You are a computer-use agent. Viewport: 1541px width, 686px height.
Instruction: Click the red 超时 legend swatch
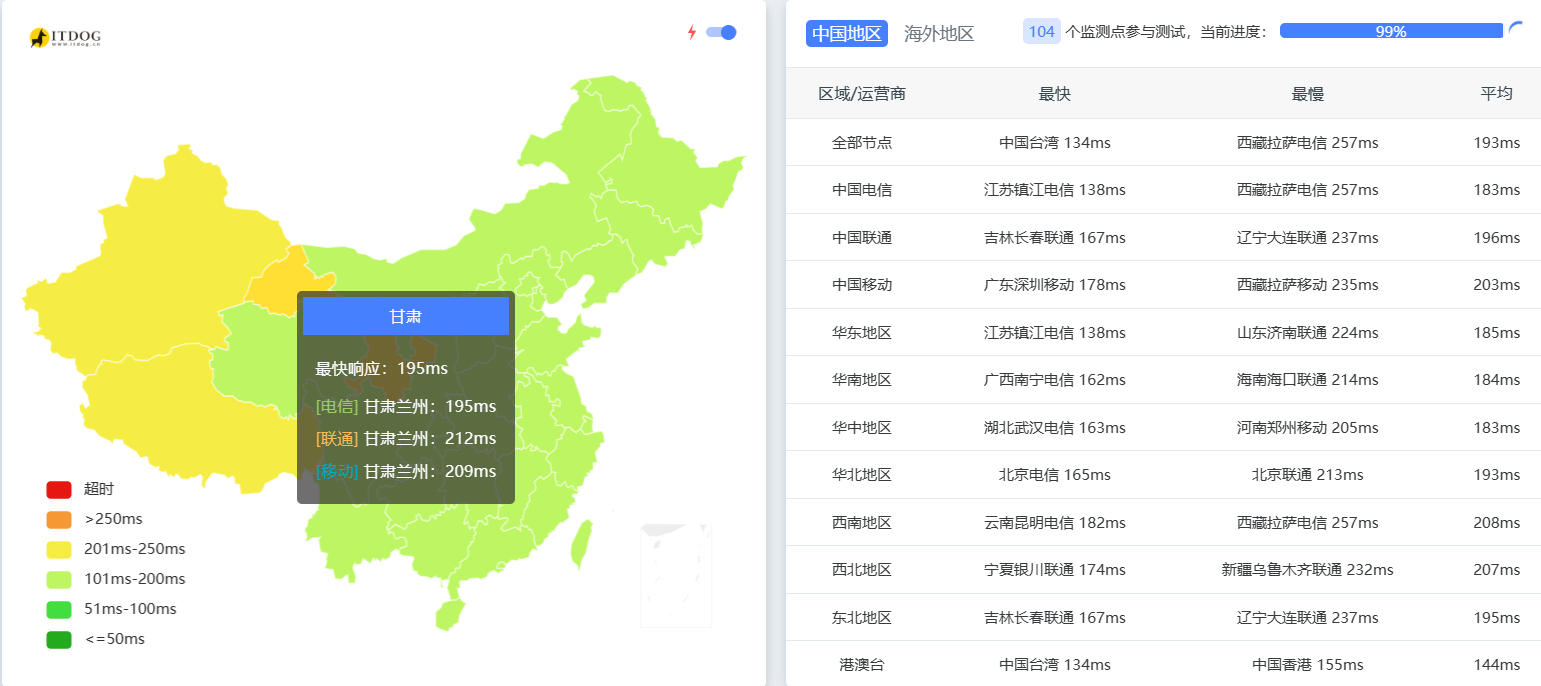(56, 489)
